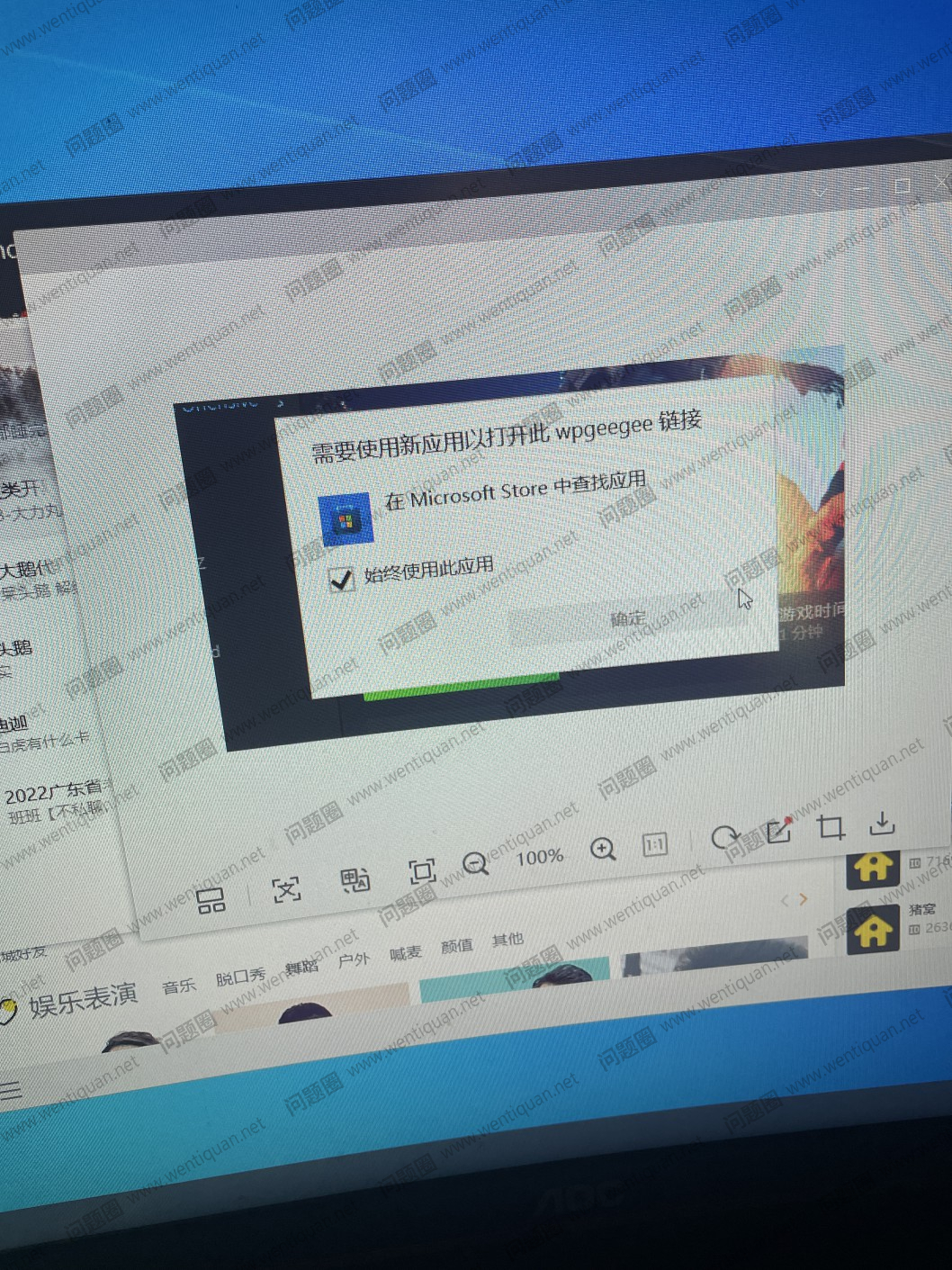Enter fullscreen with the frame icon
Image resolution: width=952 pixels, height=1270 pixels.
(421, 870)
